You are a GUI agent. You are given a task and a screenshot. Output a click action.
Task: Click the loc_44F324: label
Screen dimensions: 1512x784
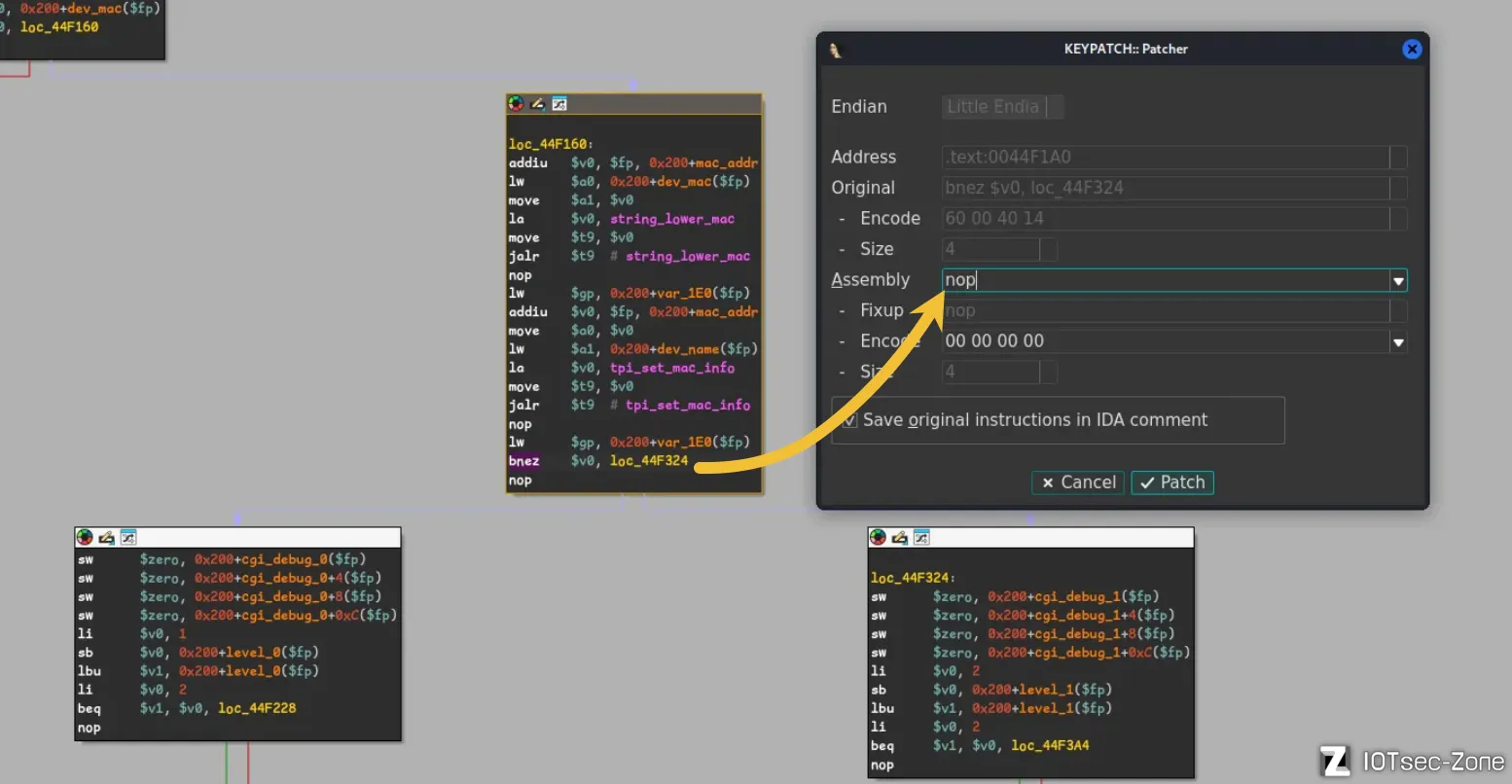point(913,578)
